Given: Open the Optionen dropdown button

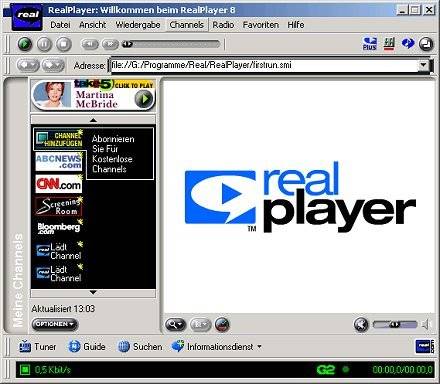Looking at the screenshot, I should tap(55, 324).
